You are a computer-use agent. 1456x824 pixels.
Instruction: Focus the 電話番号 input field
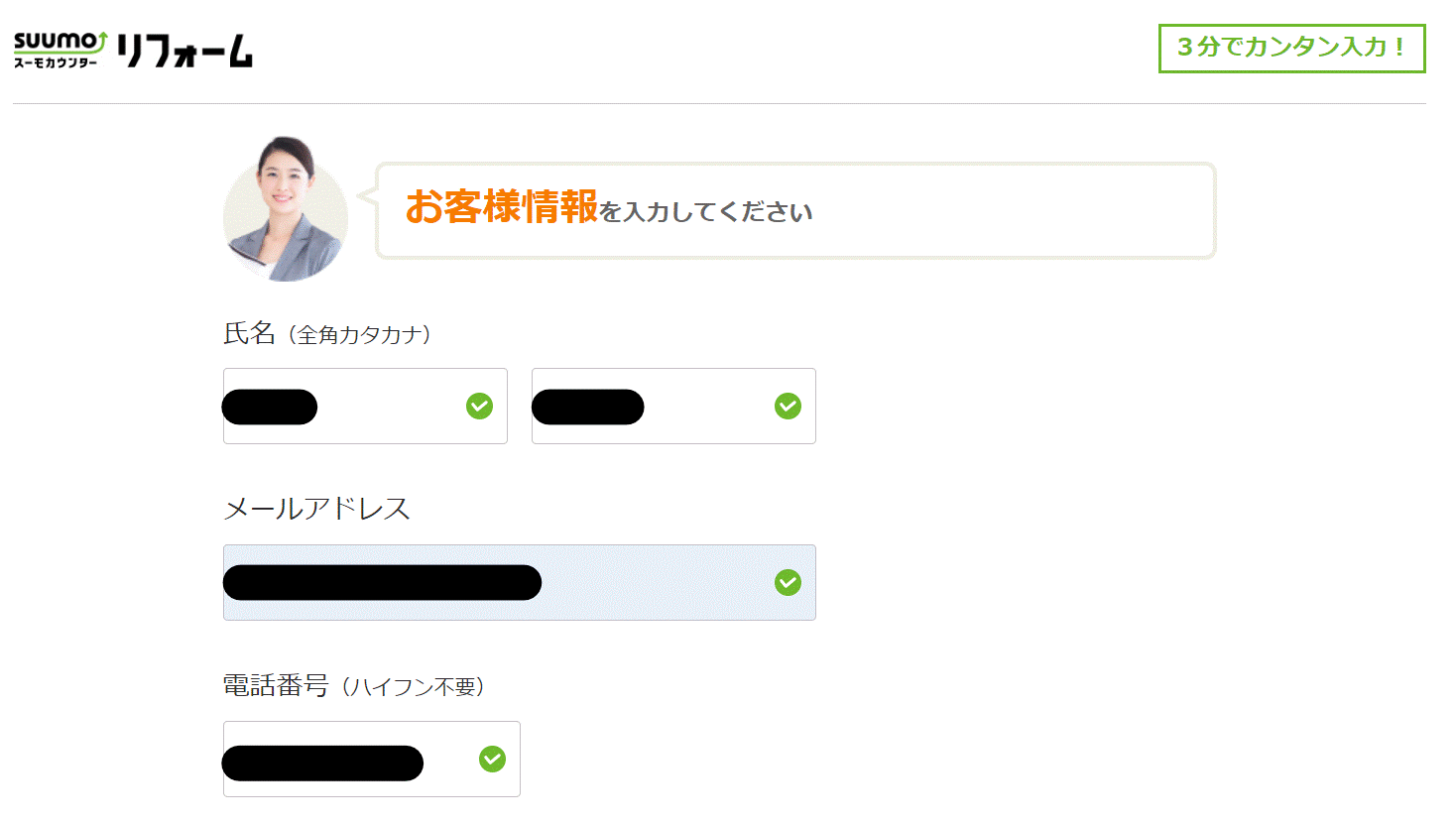tap(372, 759)
